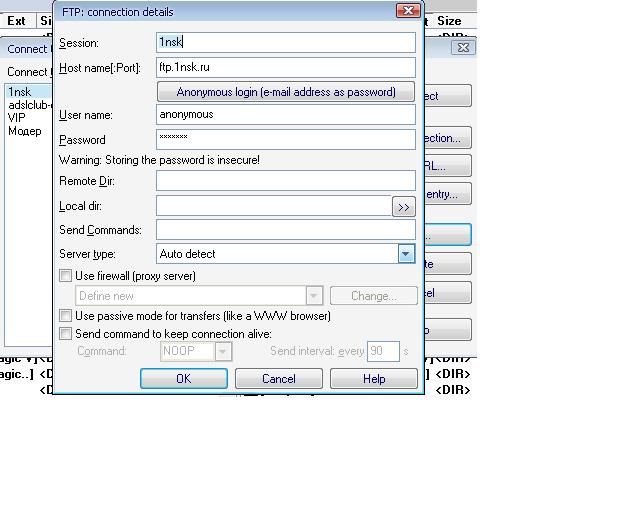This screenshot has width=640, height=512.
Task: Click the Remote Dir text field
Action: coord(286,180)
